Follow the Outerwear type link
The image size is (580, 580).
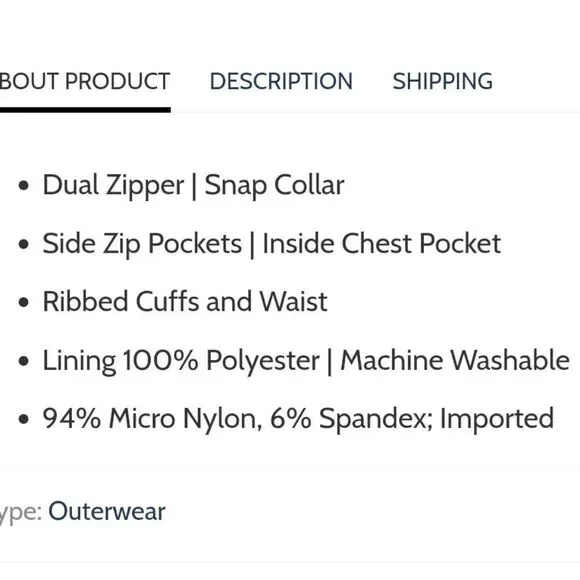[x=107, y=512]
